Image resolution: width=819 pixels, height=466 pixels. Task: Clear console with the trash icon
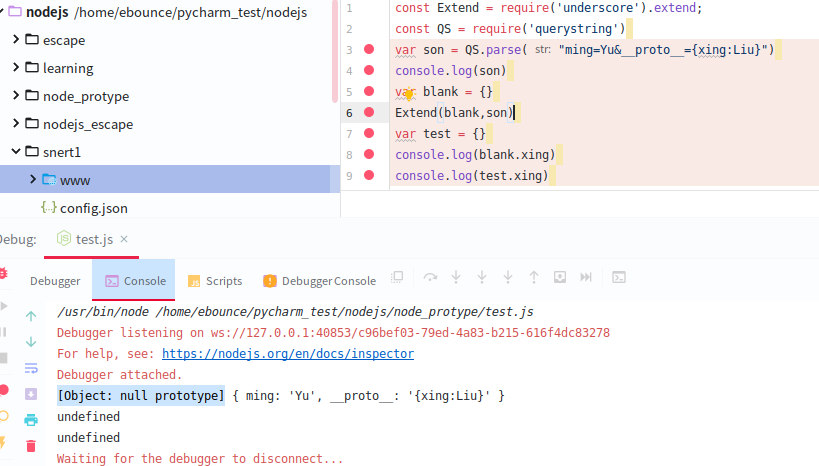(x=31, y=445)
